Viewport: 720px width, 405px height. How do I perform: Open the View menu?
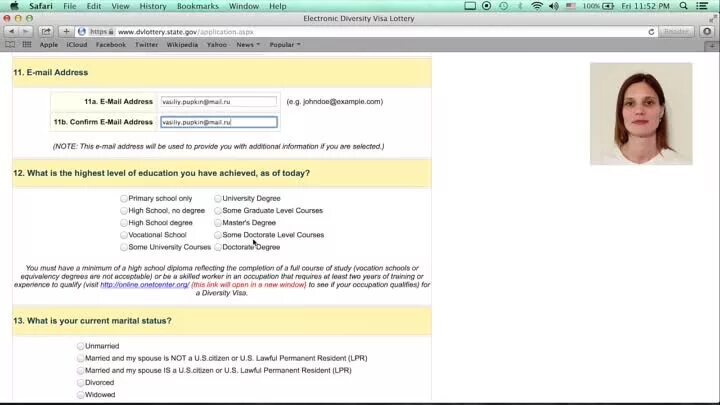point(120,6)
